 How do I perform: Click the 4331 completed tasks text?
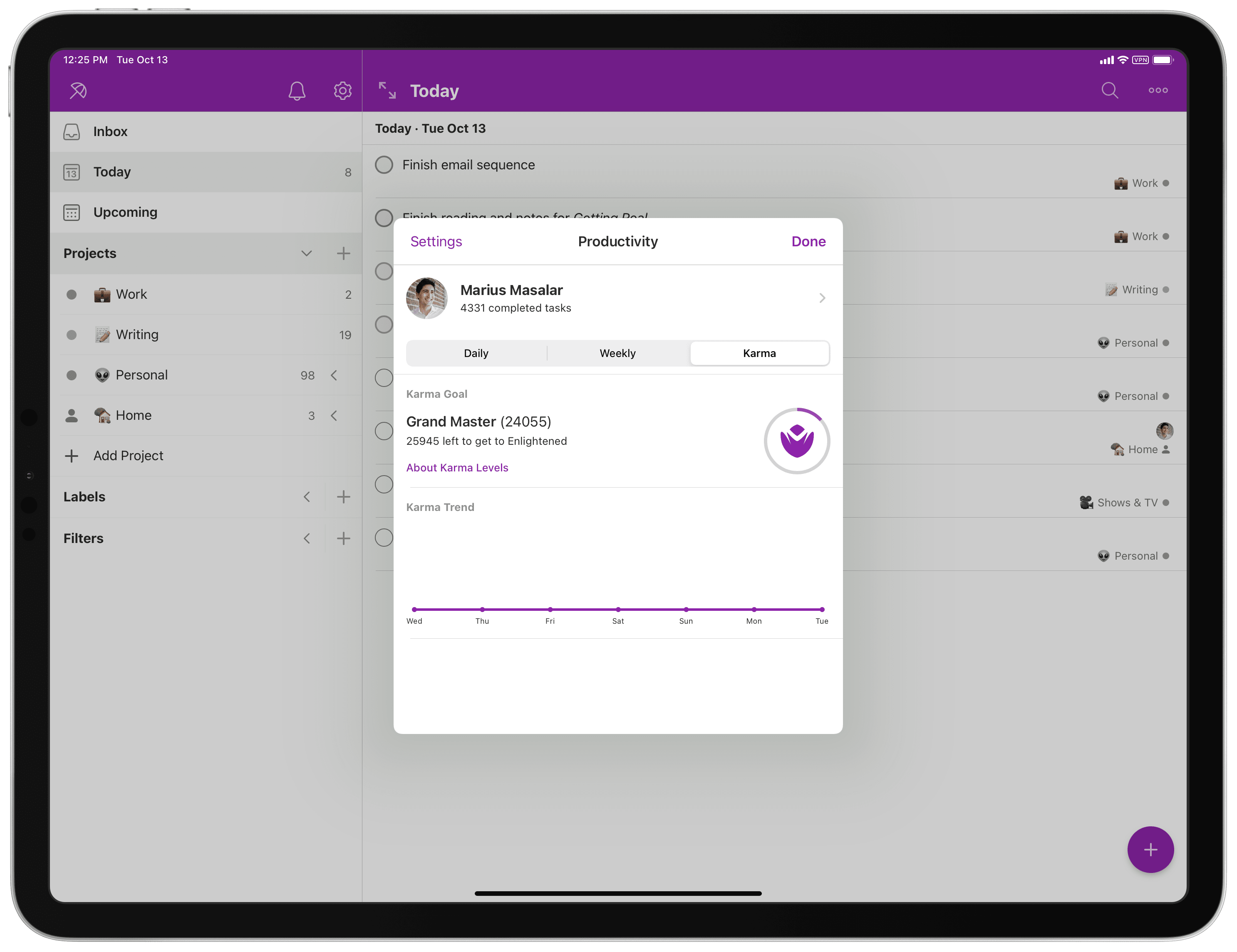point(516,308)
